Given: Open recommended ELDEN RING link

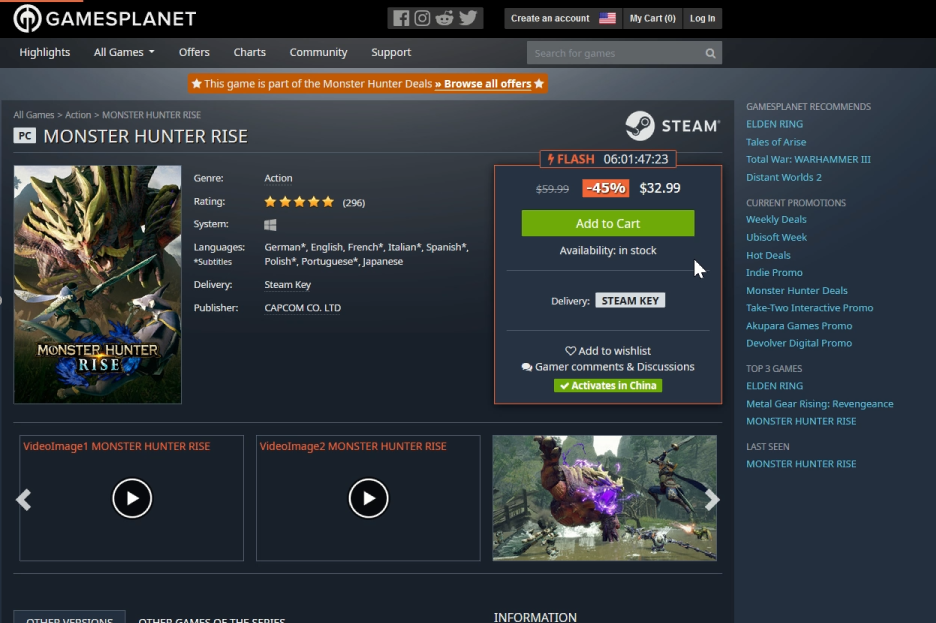Looking at the screenshot, I should click(774, 124).
